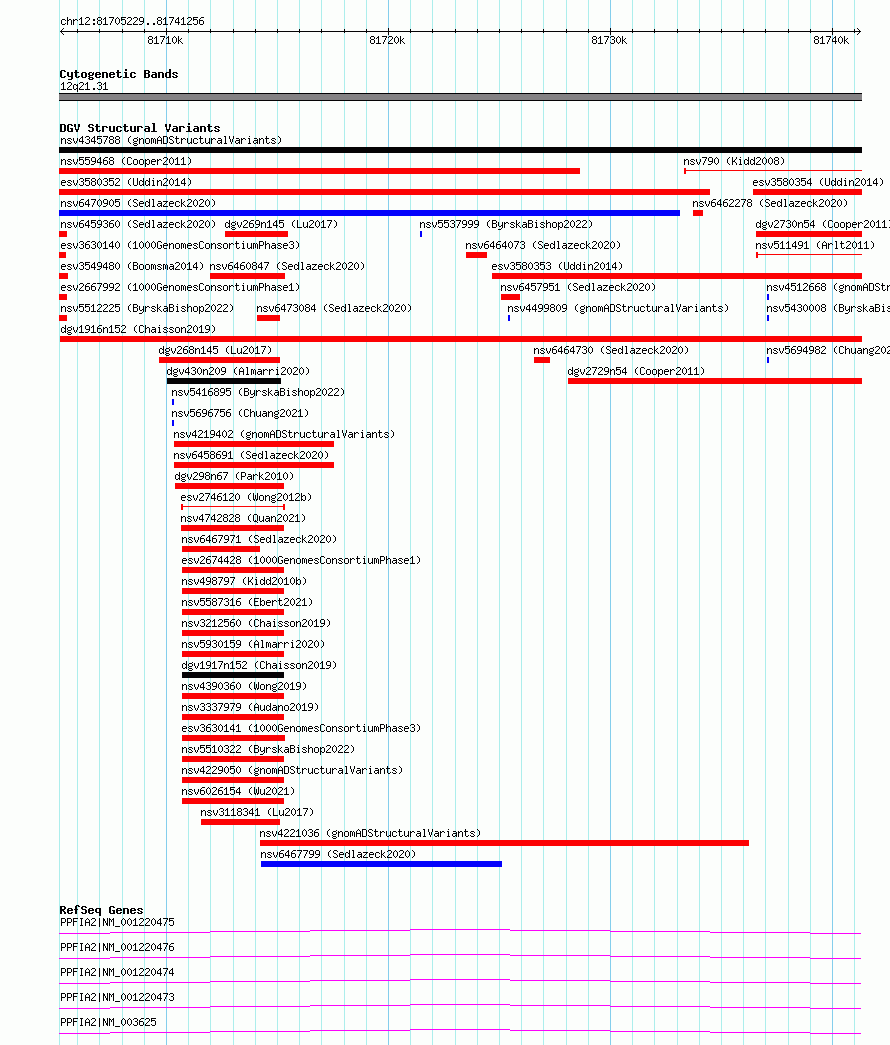Select the blue nsv6470905 (Sedlazeck2020) bar
This screenshot has height=1045, width=890.
point(369,213)
